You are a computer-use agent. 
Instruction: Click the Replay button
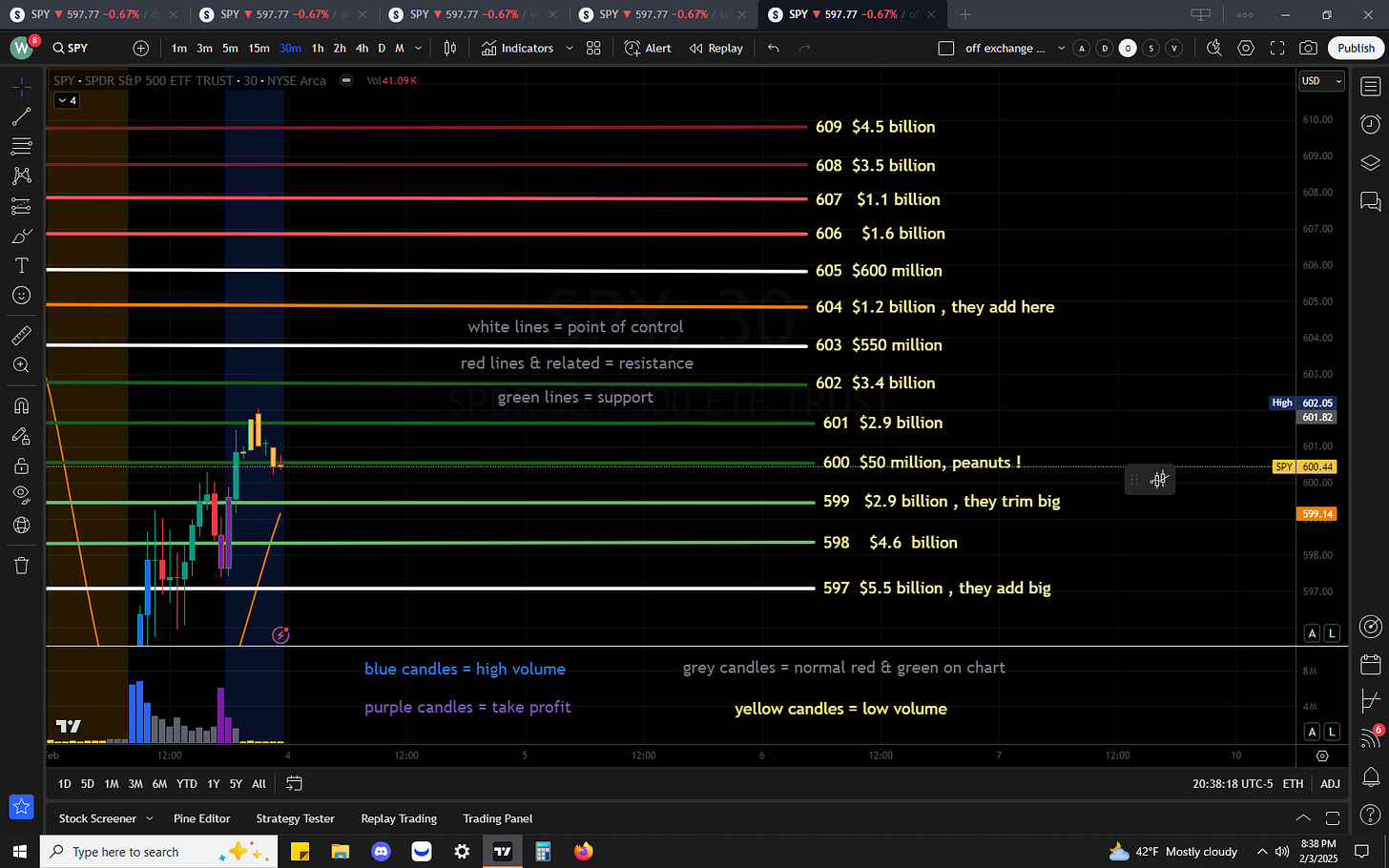tap(715, 48)
